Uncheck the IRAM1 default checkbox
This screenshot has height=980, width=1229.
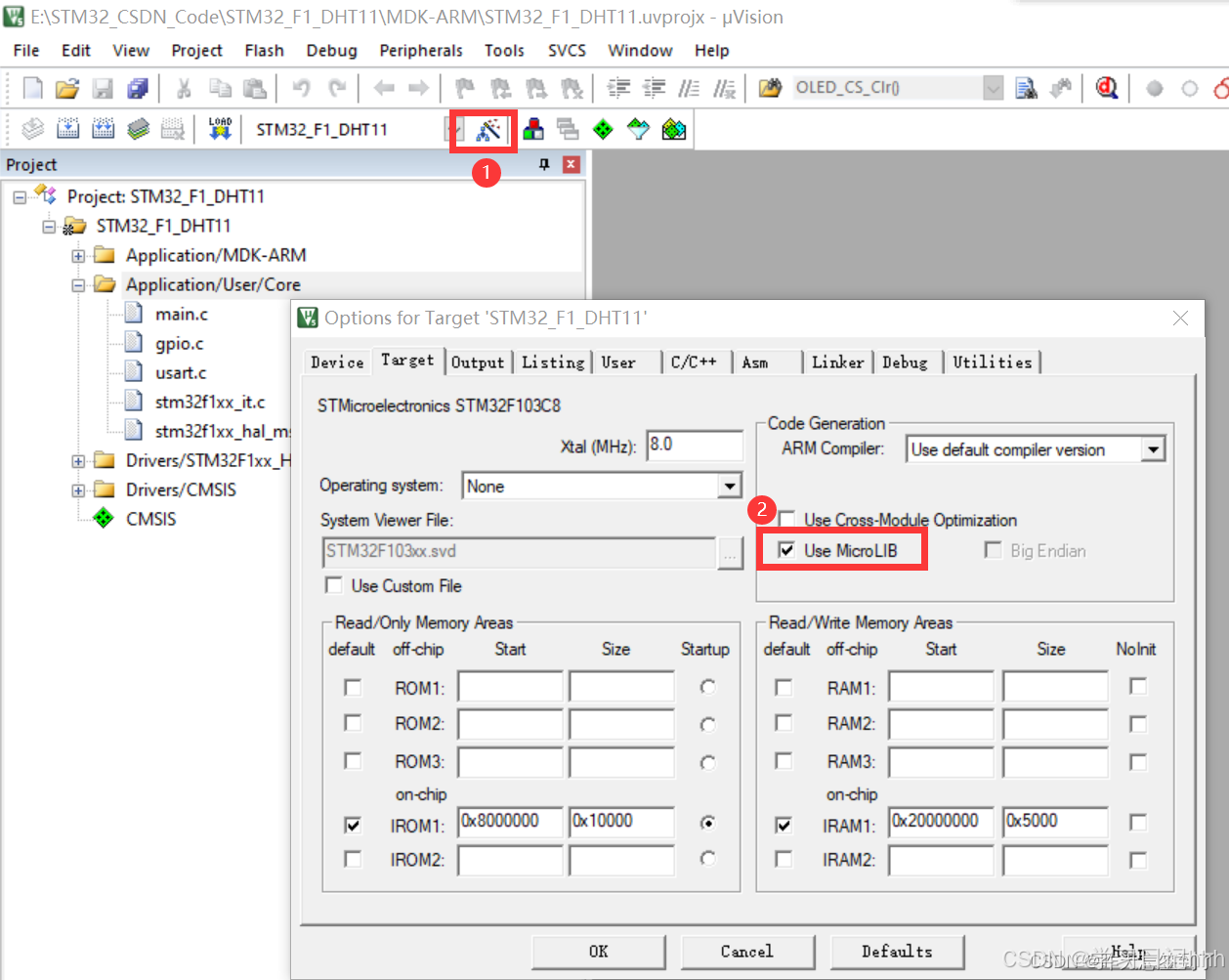784,825
